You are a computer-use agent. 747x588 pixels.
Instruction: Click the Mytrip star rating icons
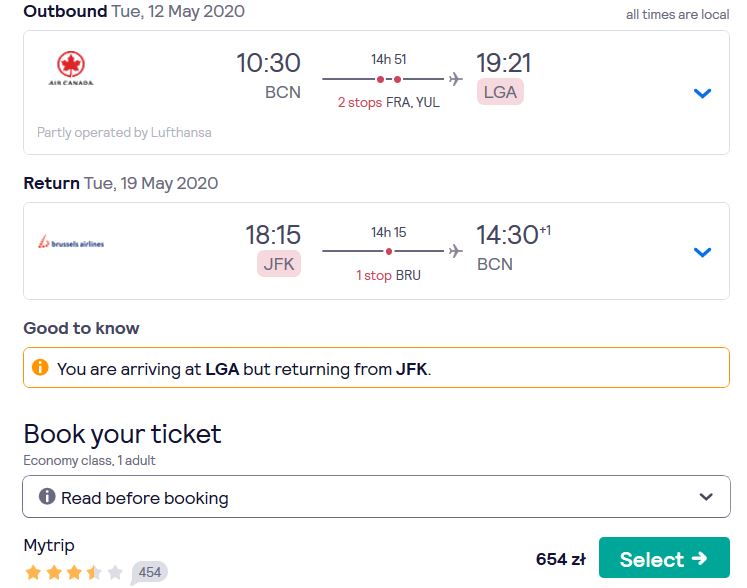(x=74, y=572)
